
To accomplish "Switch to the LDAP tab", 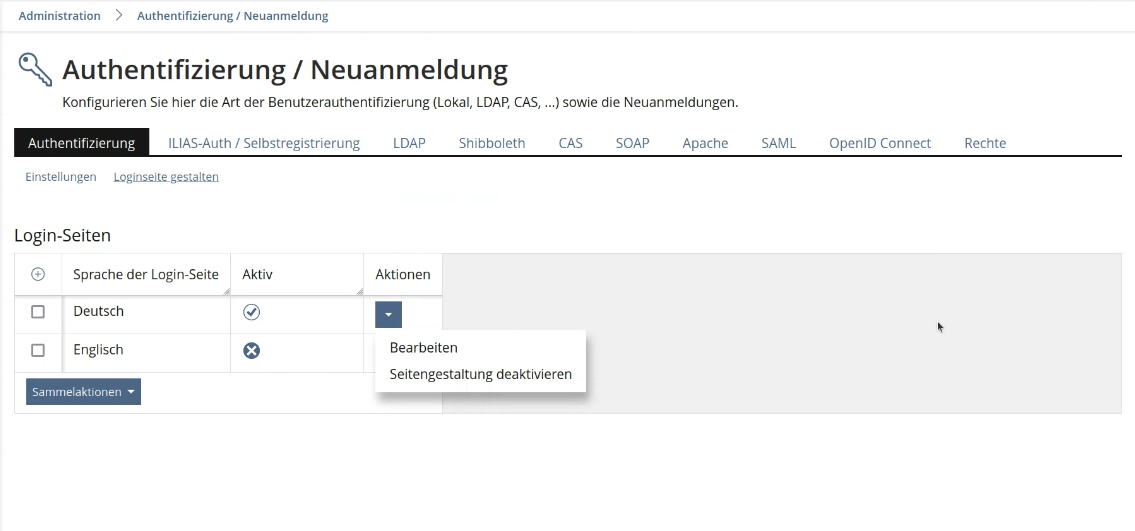I will click(409, 143).
